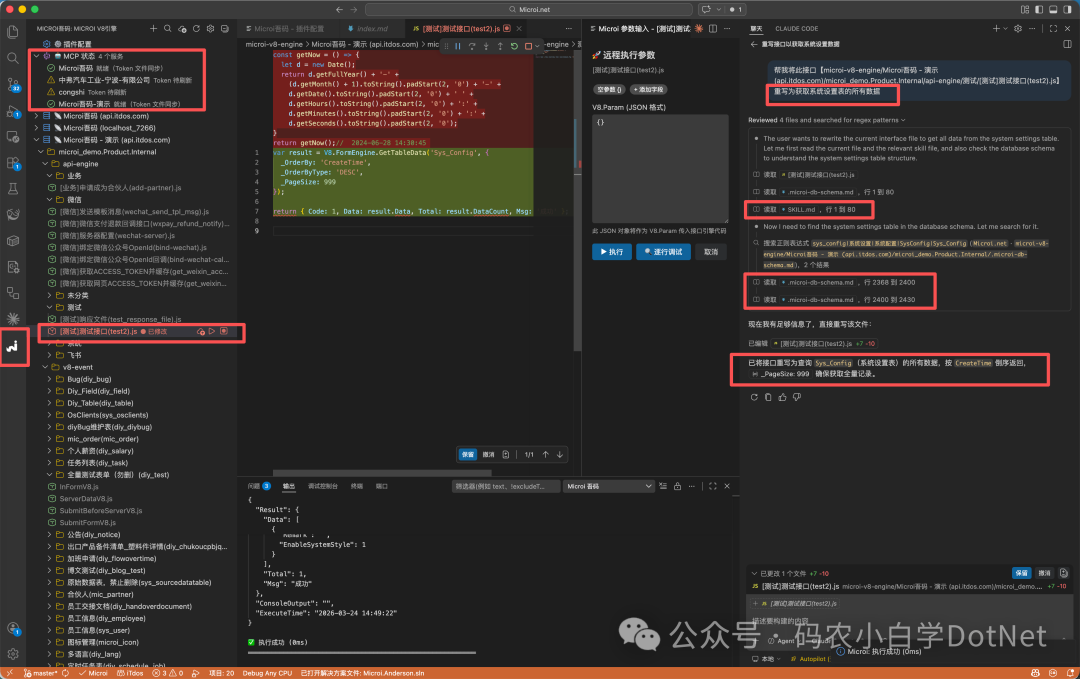Click the refresh icon in Microi sidebar header
The width and height of the screenshot is (1080, 679).
[x=196, y=28]
